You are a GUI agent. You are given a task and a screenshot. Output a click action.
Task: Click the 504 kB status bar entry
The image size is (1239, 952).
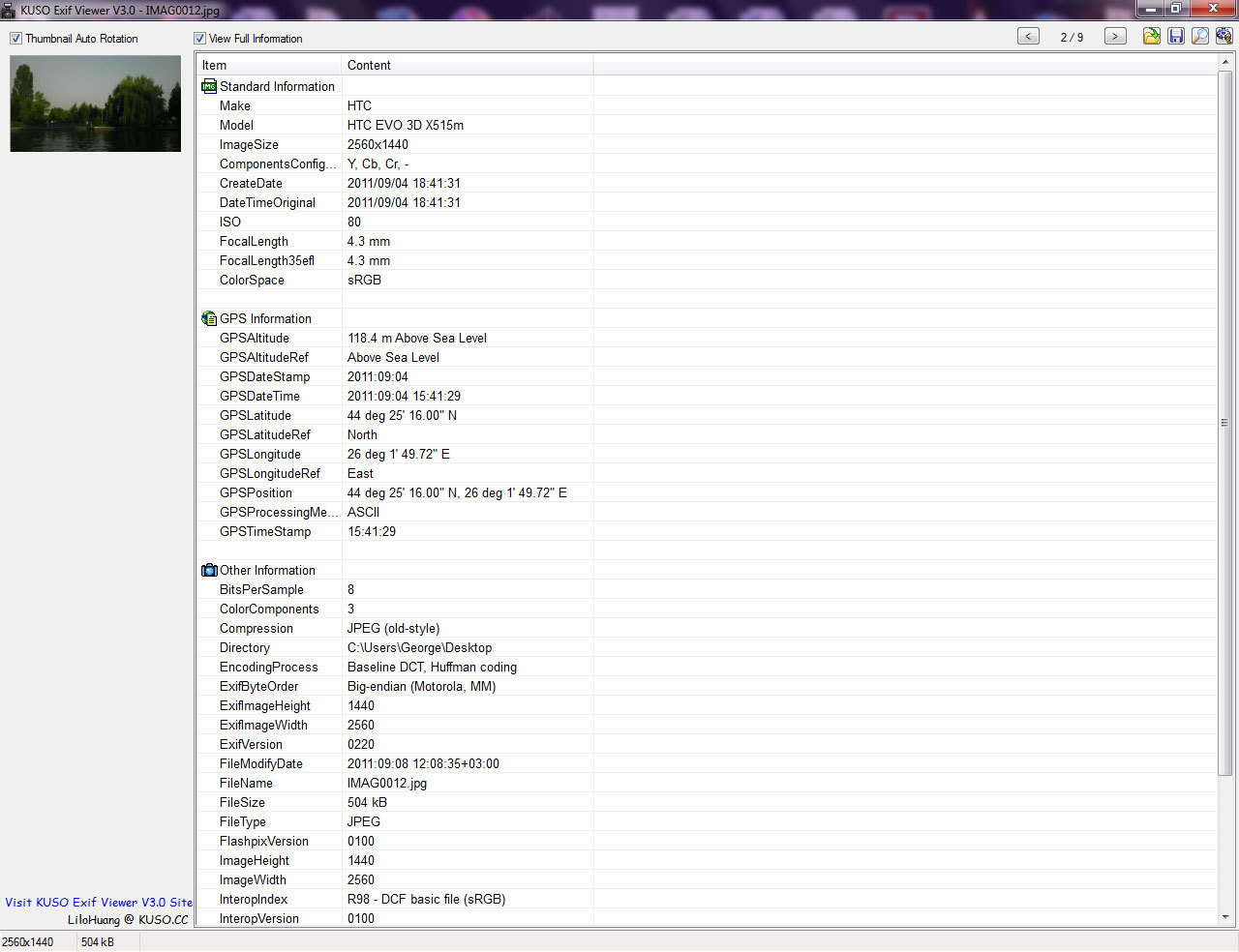(x=98, y=941)
